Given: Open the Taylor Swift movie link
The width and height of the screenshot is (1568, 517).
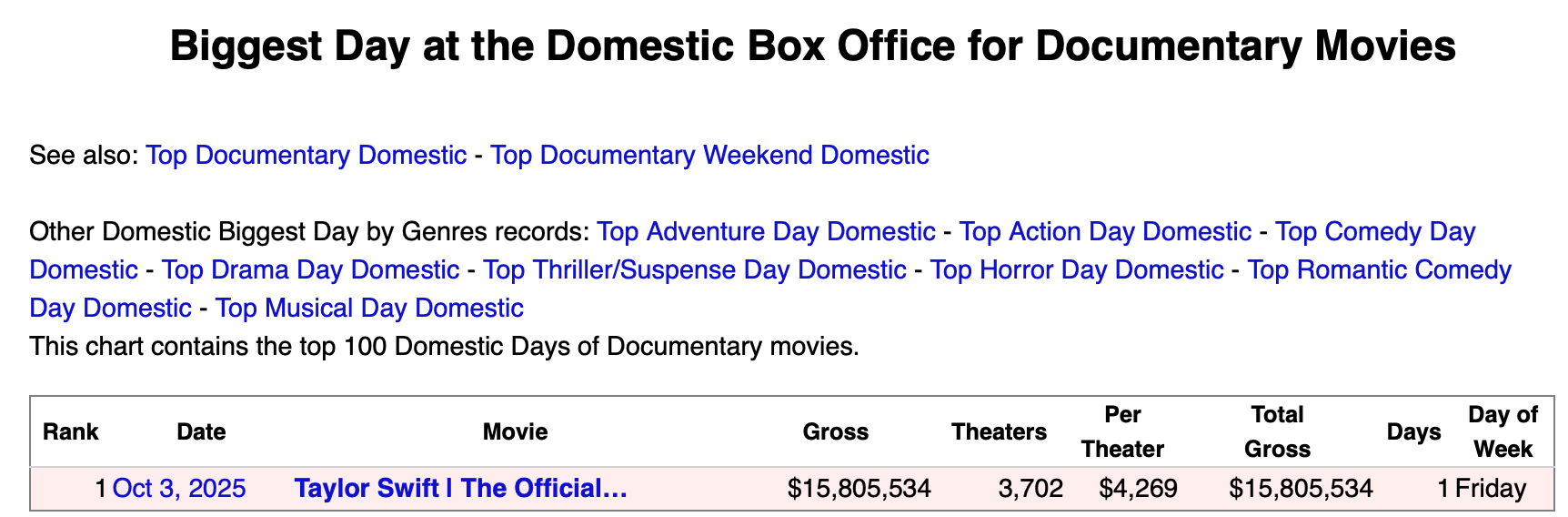Looking at the screenshot, I should coord(461,489).
